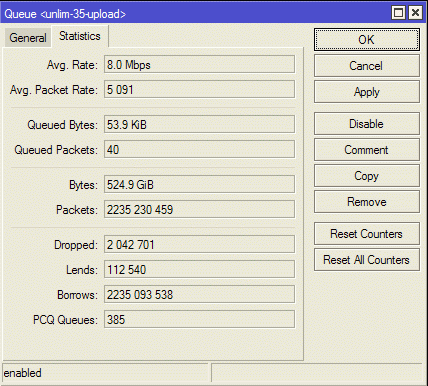428x386 pixels.
Task: Click the Lends field 112 540
Action: pos(199,269)
